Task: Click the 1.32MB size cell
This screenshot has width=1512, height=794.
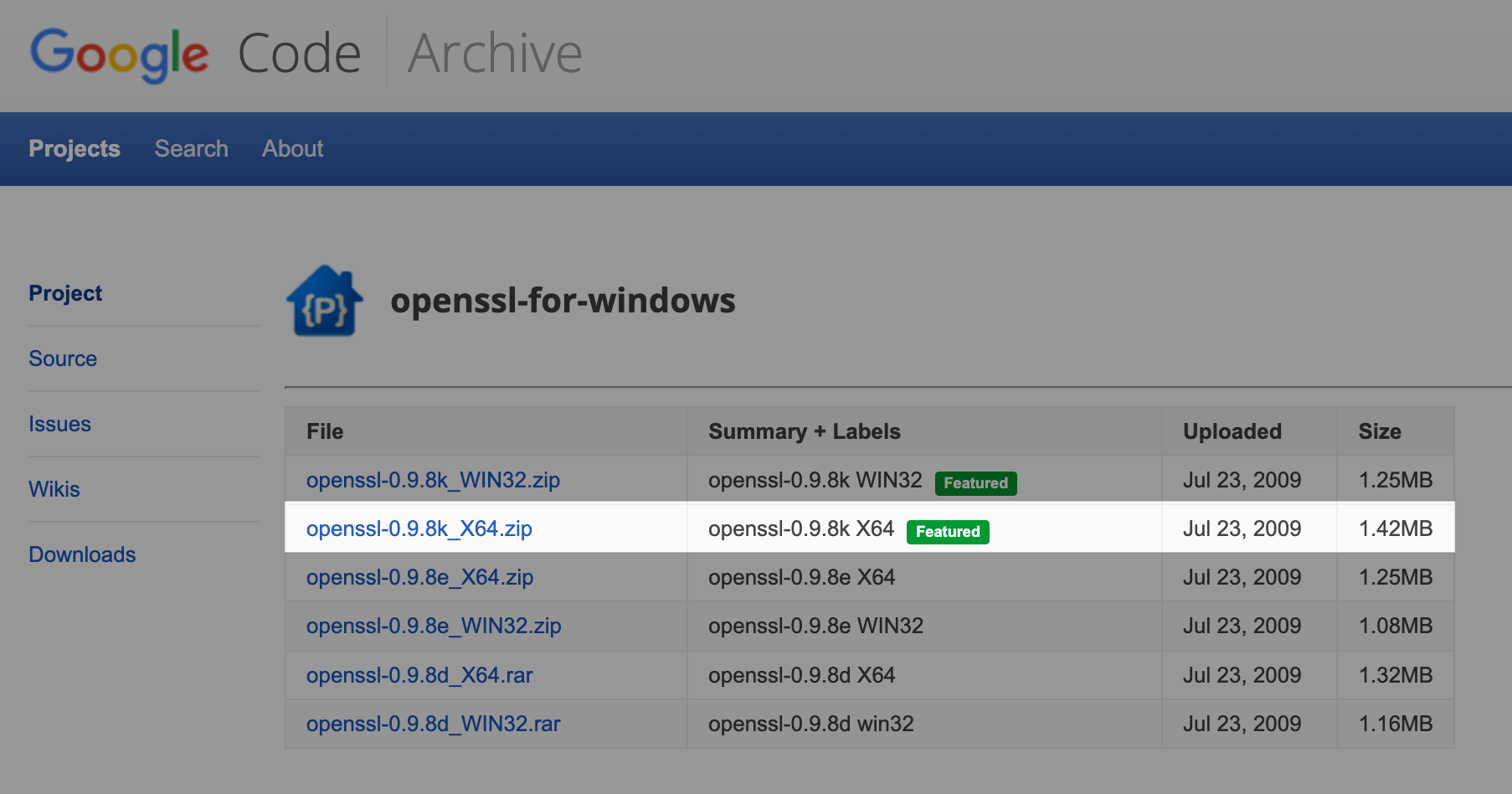Action: 1396,675
